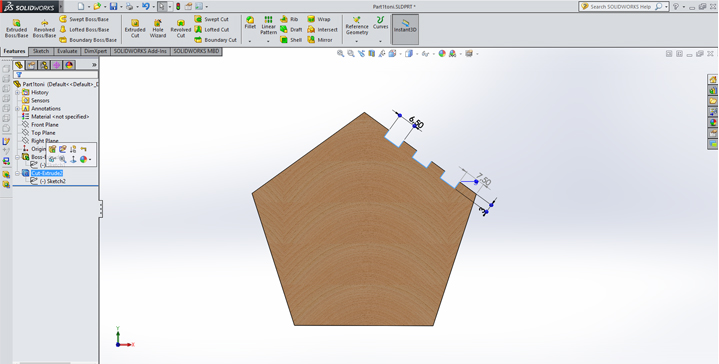The image size is (719, 364).
Task: Select the Swept Cut command
Action: pyautogui.click(x=211, y=19)
